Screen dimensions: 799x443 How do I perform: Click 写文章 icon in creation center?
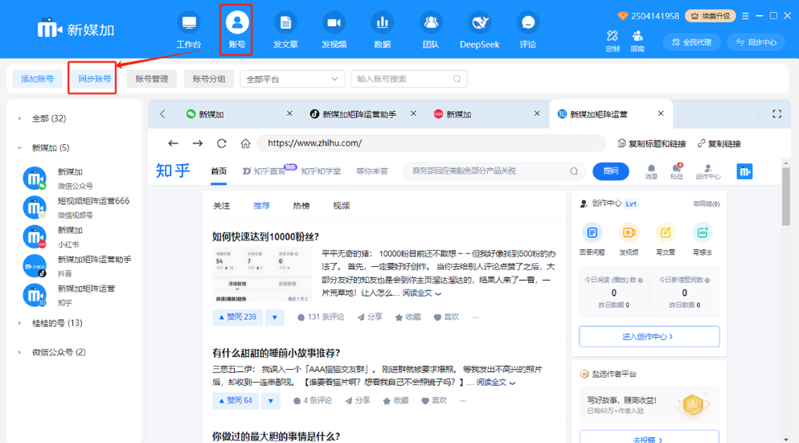pyautogui.click(x=665, y=233)
